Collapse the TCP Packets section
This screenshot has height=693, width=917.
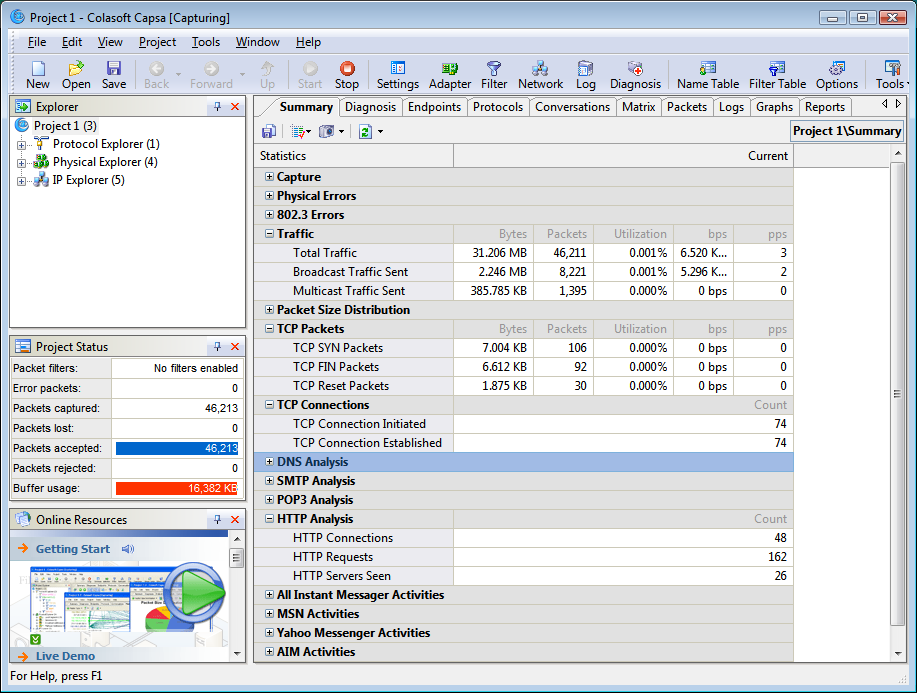click(x=269, y=329)
